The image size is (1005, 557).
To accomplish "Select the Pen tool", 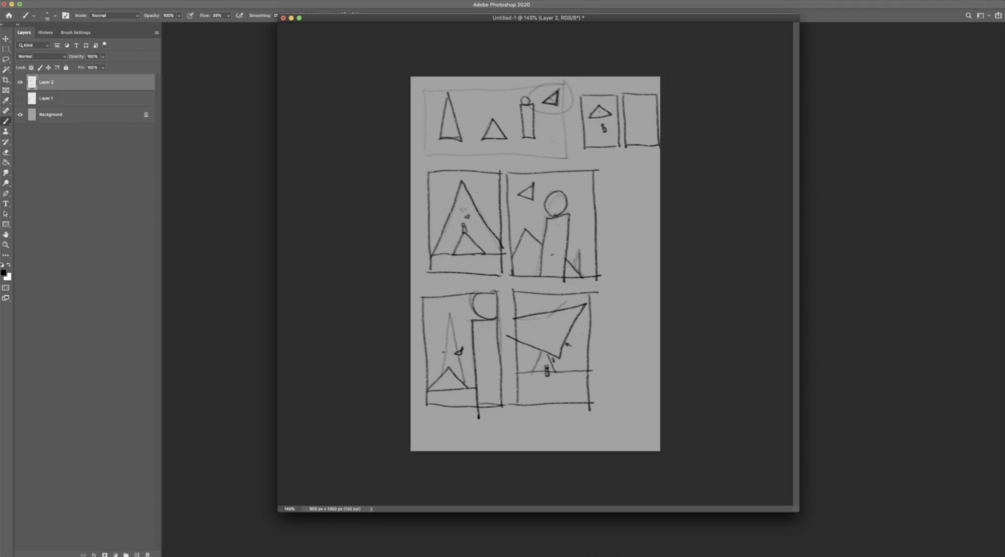I will pyautogui.click(x=6, y=194).
